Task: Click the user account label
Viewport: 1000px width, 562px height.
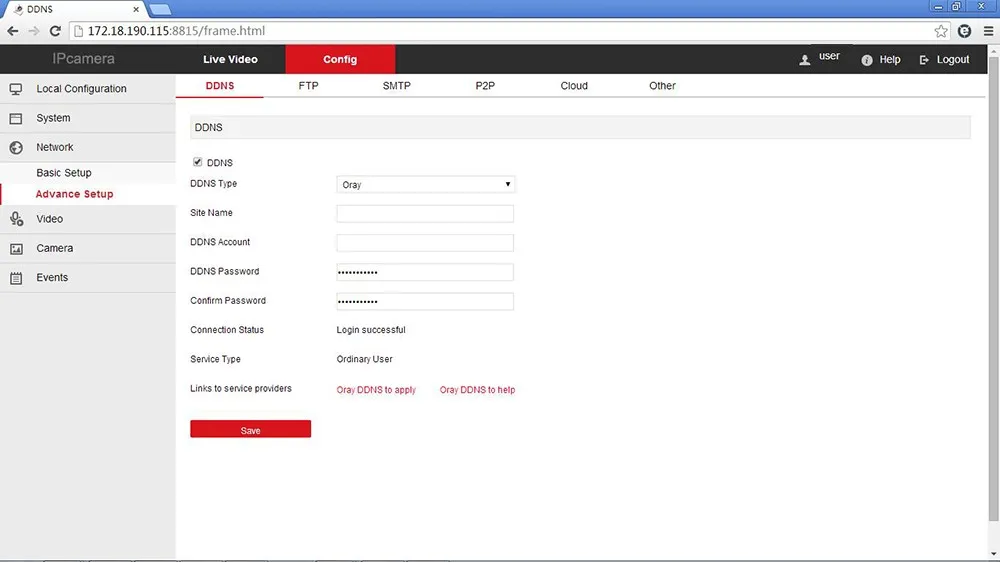Action: point(829,56)
